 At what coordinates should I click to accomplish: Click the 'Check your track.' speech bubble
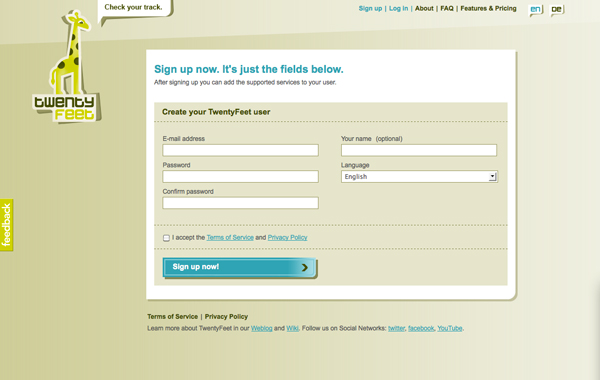point(134,9)
